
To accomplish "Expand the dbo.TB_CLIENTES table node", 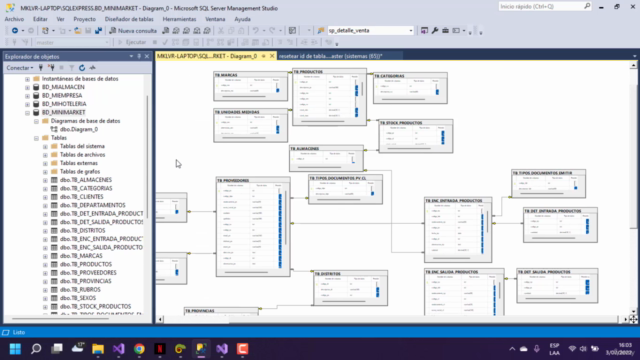I will [x=45, y=197].
